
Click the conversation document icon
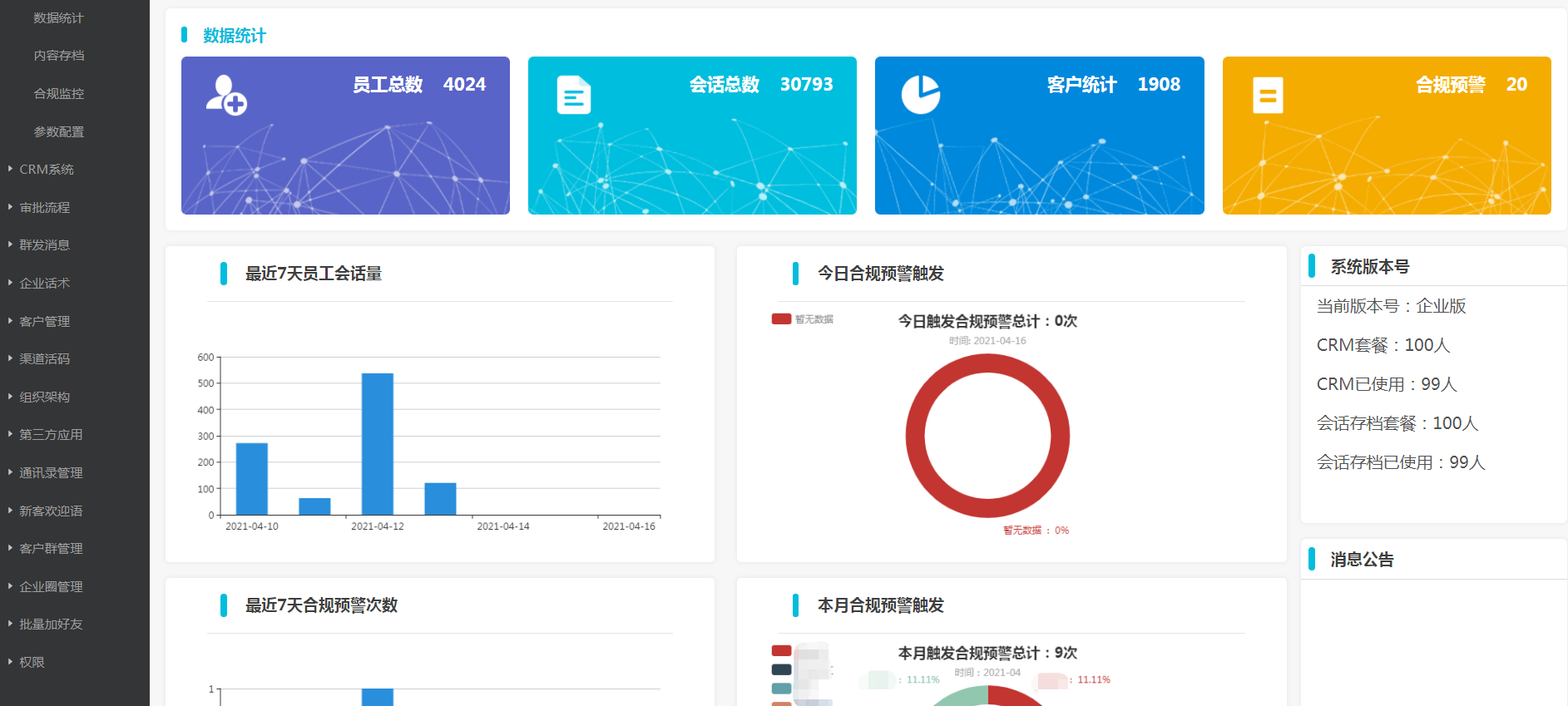coord(573,95)
